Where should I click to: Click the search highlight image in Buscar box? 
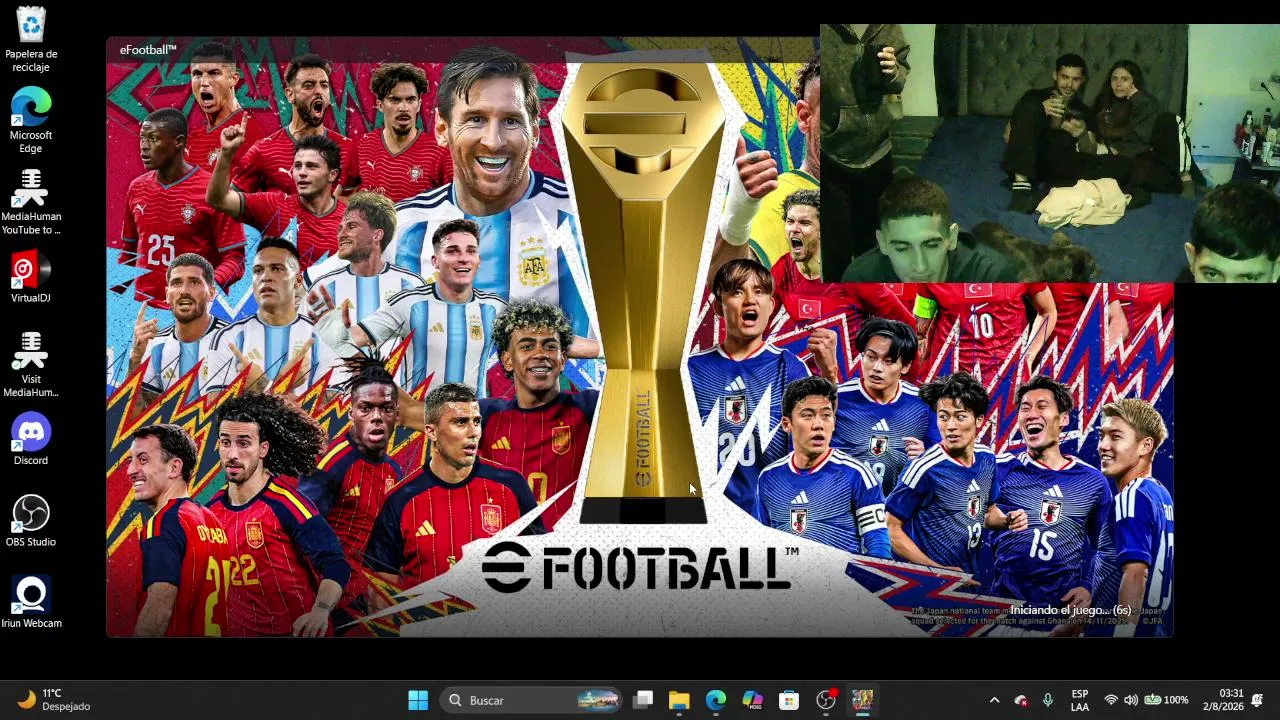598,700
